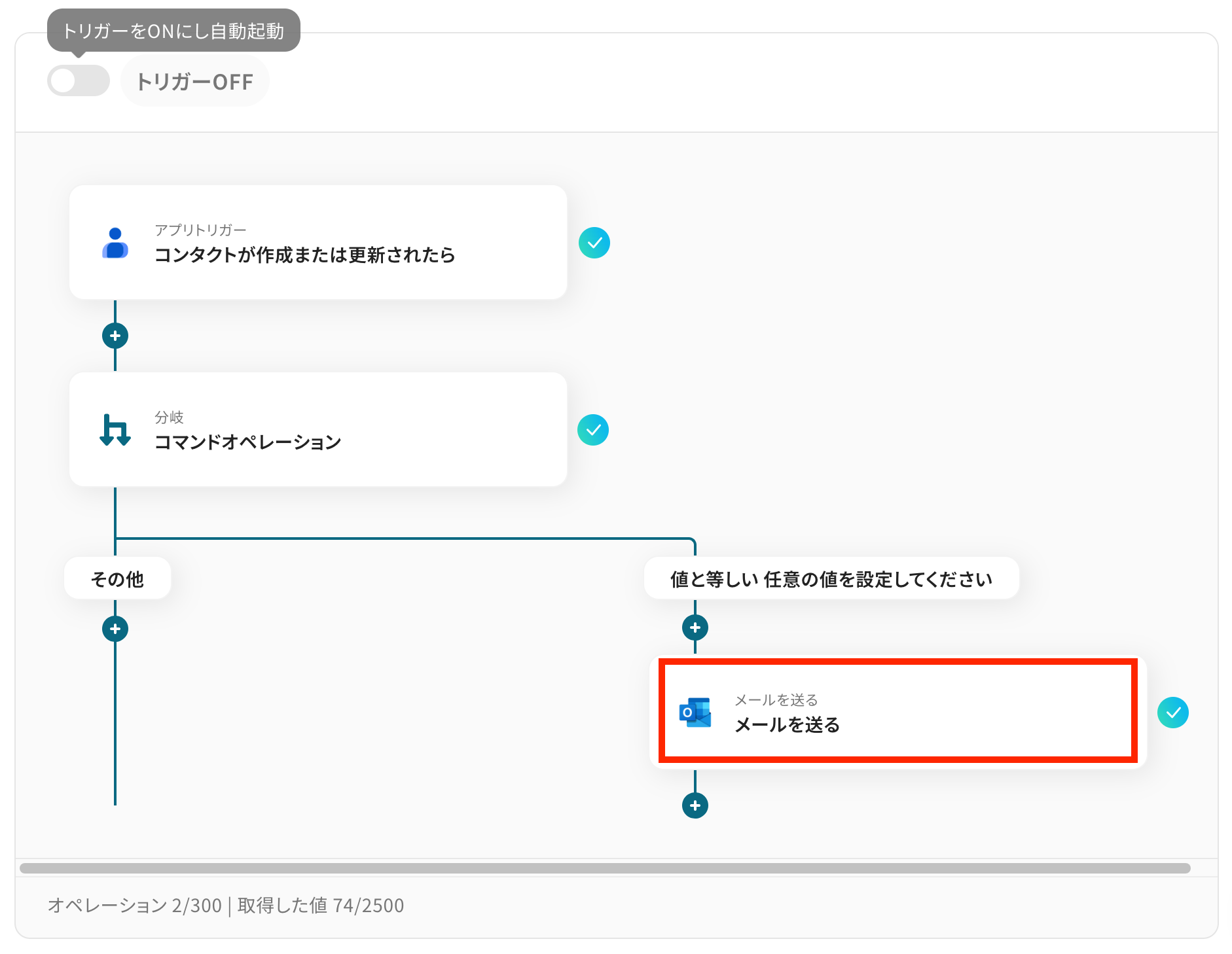Click the contact app icon in trigger card
This screenshot has width=1232, height=954.
coord(115,243)
